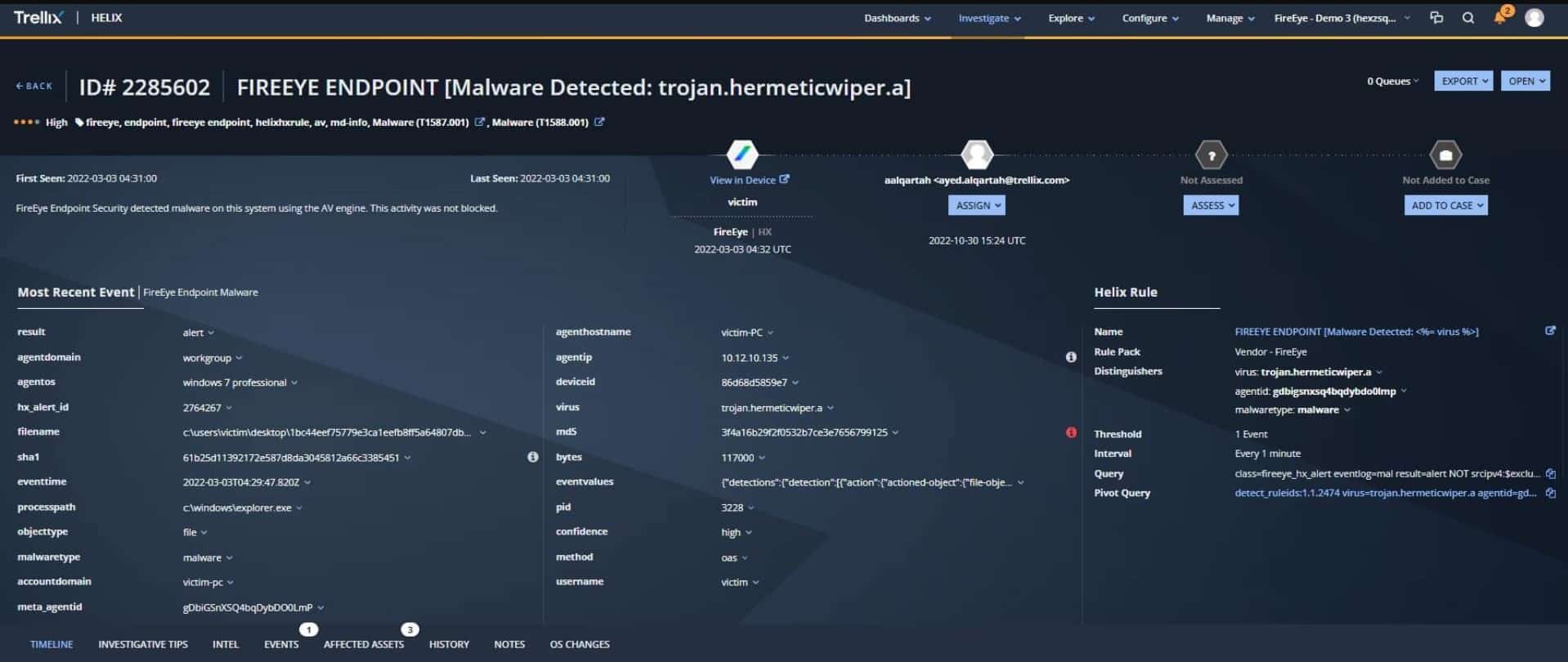The image size is (1568, 662).
Task: Open the Manage menu
Action: [x=1230, y=18]
